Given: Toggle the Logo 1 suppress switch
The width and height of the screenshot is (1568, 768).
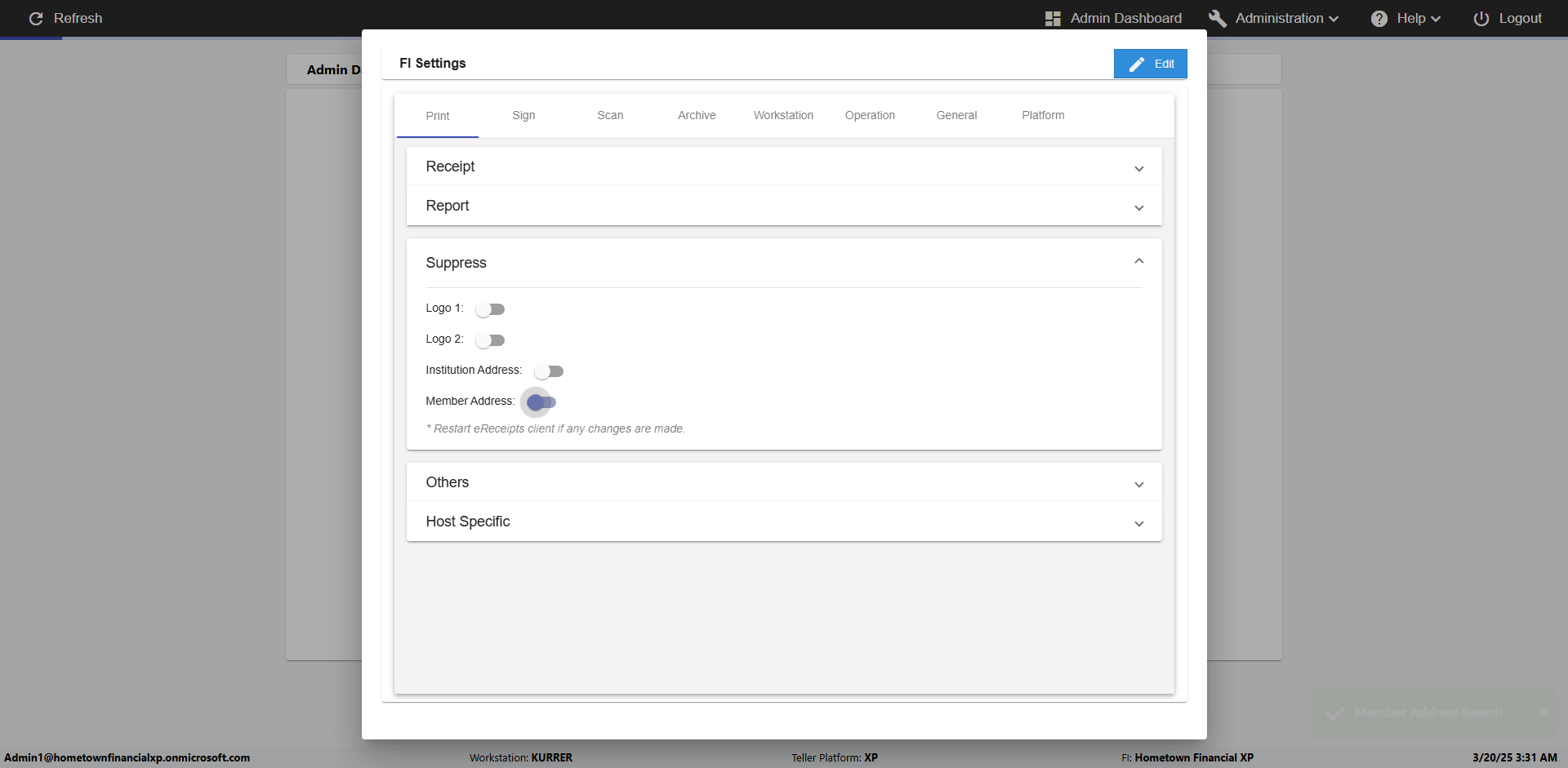Looking at the screenshot, I should click(490, 309).
